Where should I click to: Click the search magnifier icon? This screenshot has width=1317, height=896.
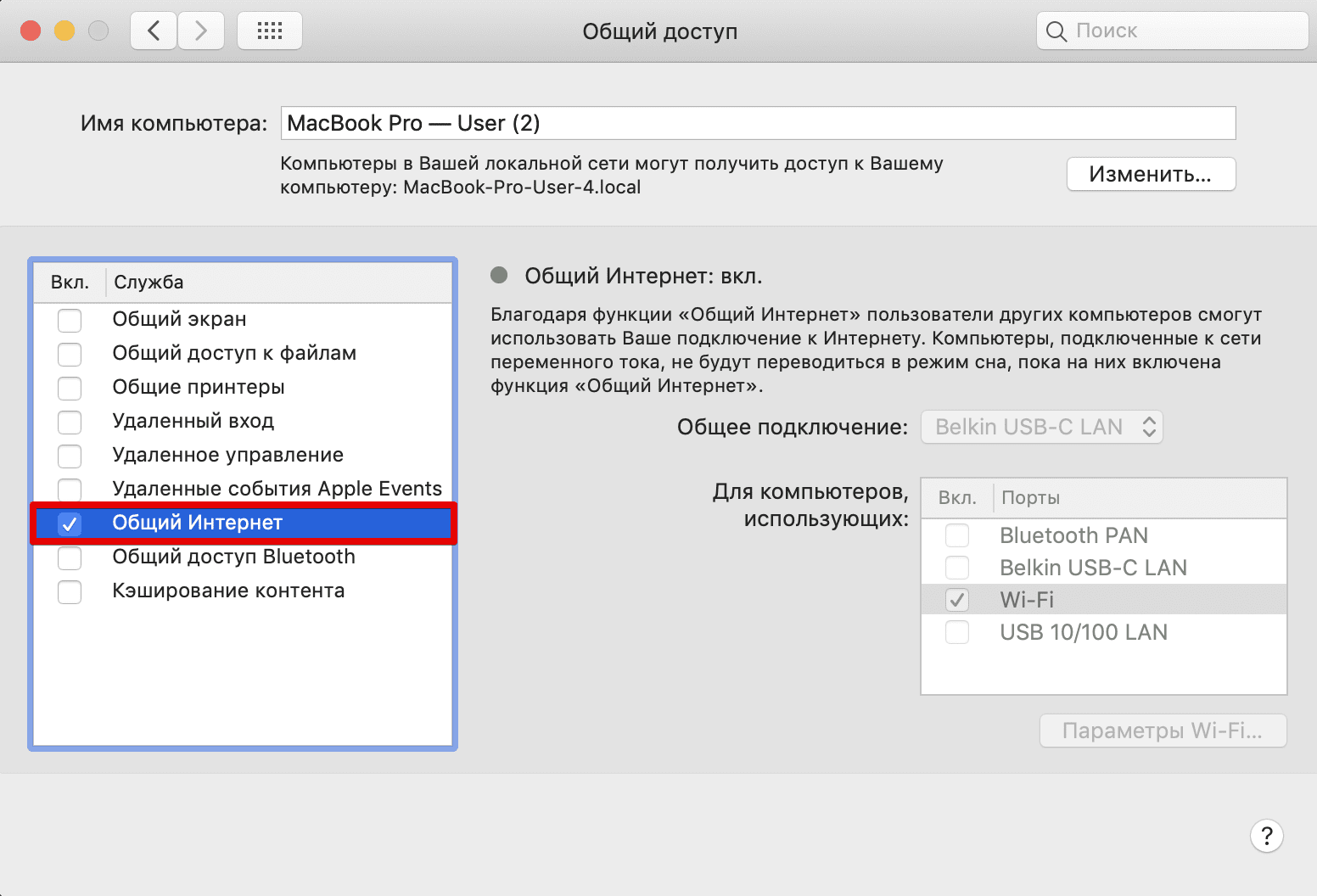1056,31
